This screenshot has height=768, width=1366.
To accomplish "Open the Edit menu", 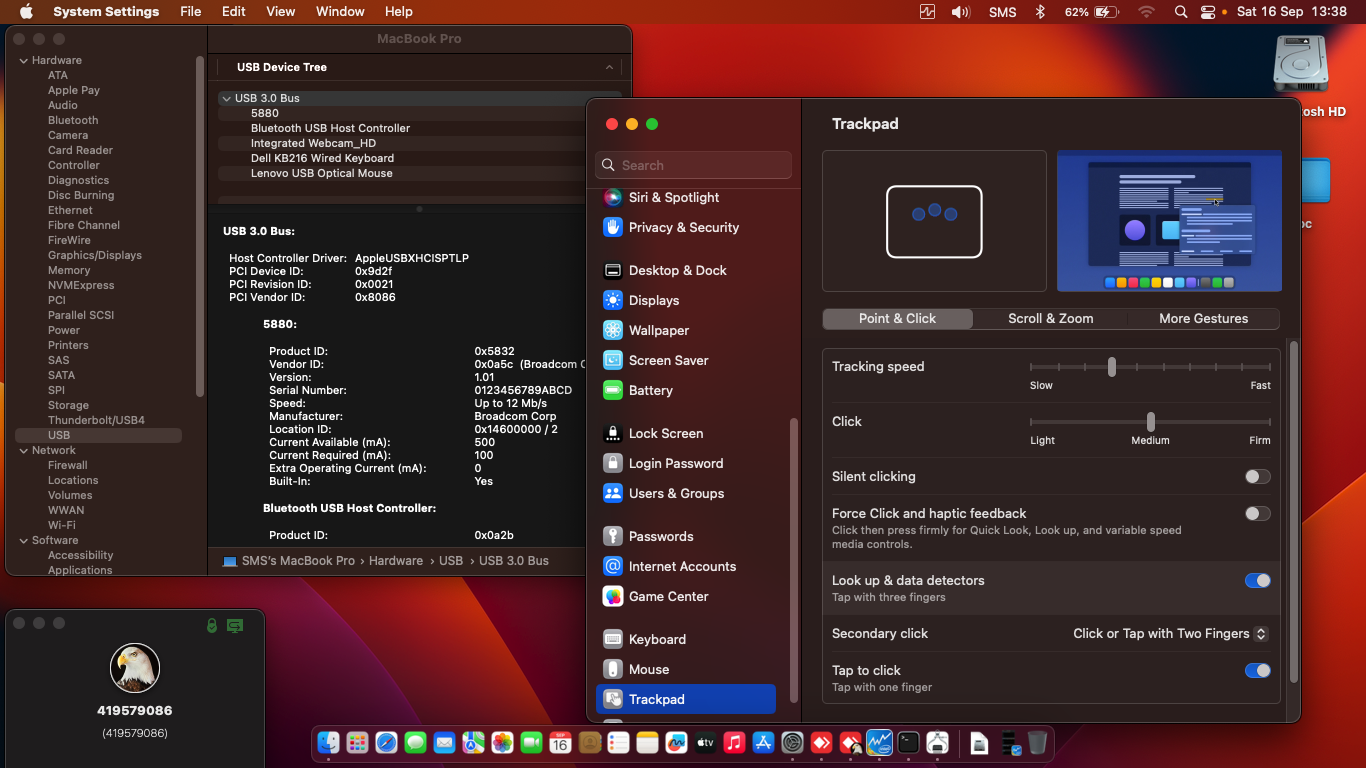I will tap(234, 12).
